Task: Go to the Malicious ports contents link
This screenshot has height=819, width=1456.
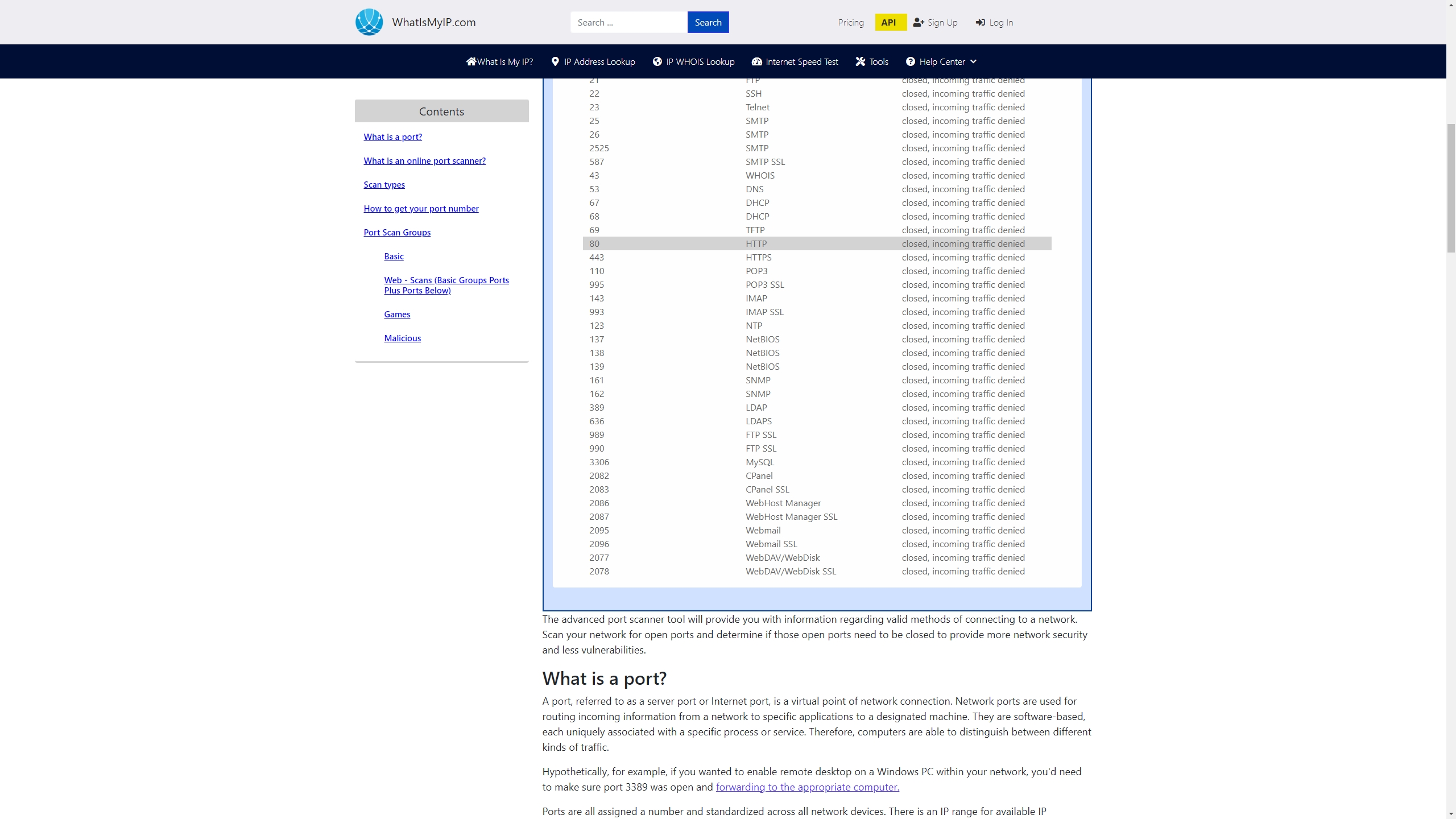Action: click(402, 338)
